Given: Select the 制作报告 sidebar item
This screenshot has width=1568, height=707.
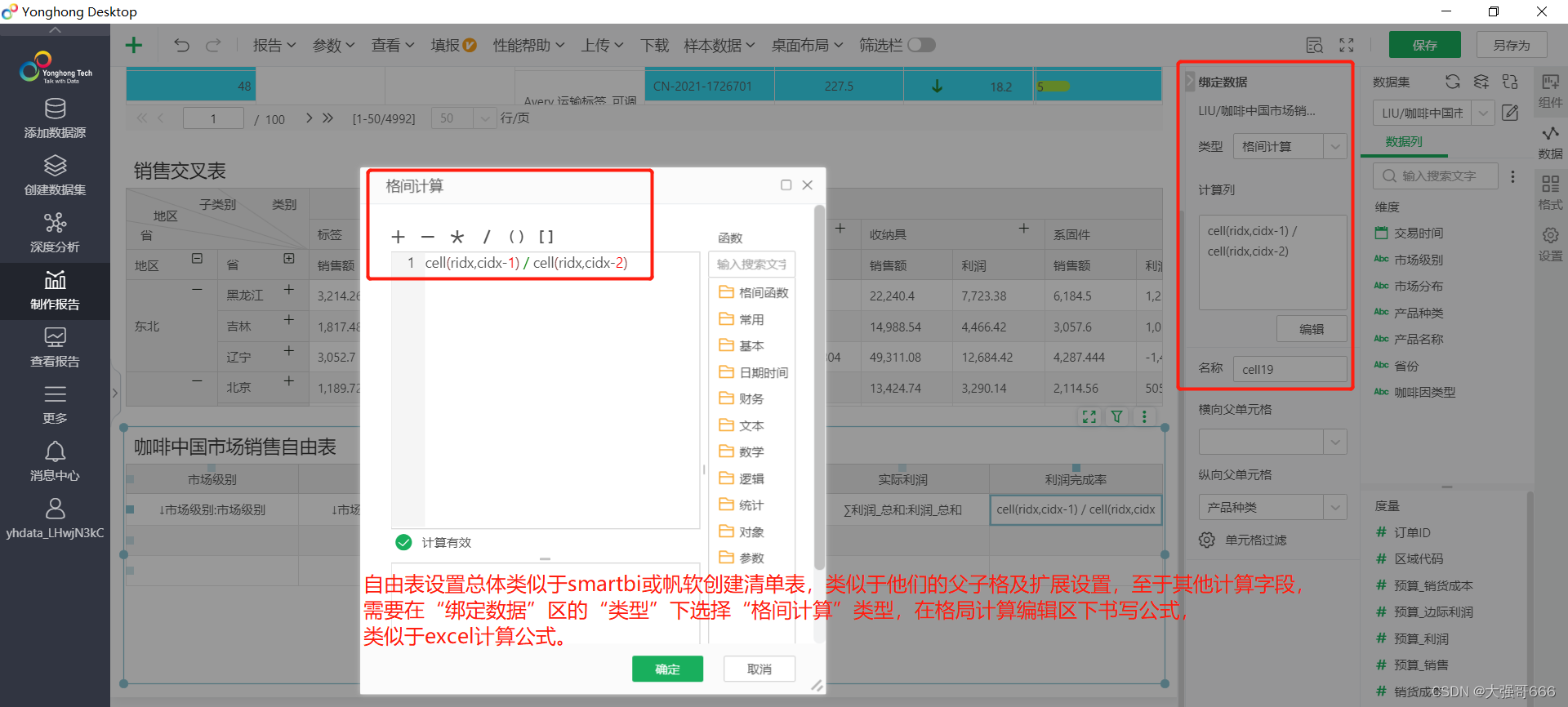Looking at the screenshot, I should click(55, 291).
